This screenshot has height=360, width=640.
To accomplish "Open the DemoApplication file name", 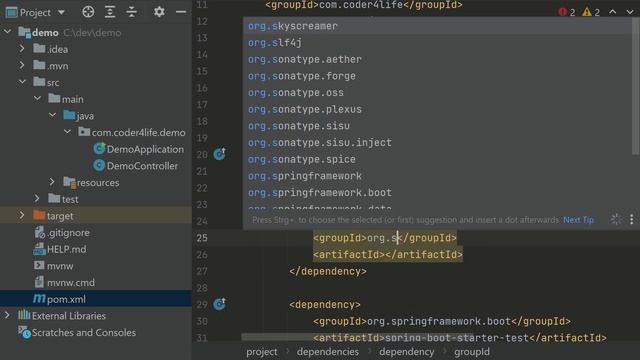I will click(x=145, y=149).
